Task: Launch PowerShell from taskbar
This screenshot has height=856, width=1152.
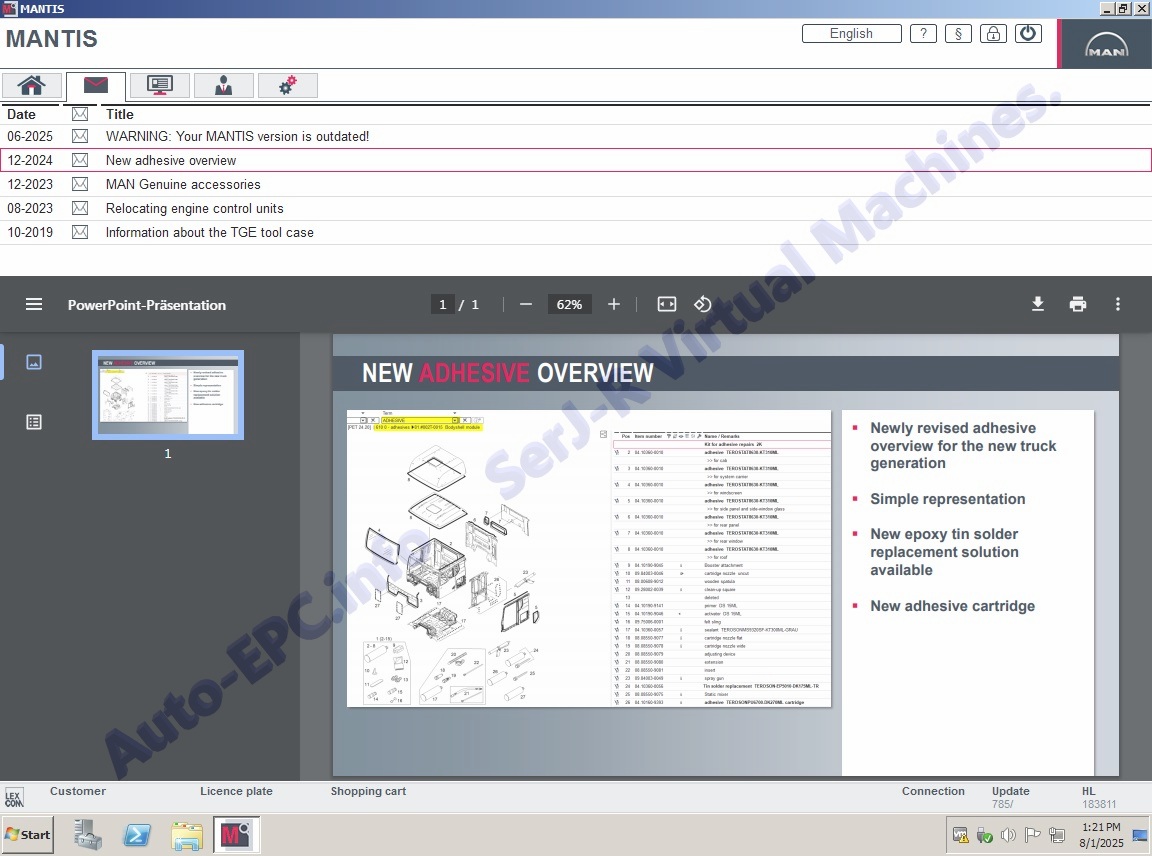Action: tap(137, 835)
